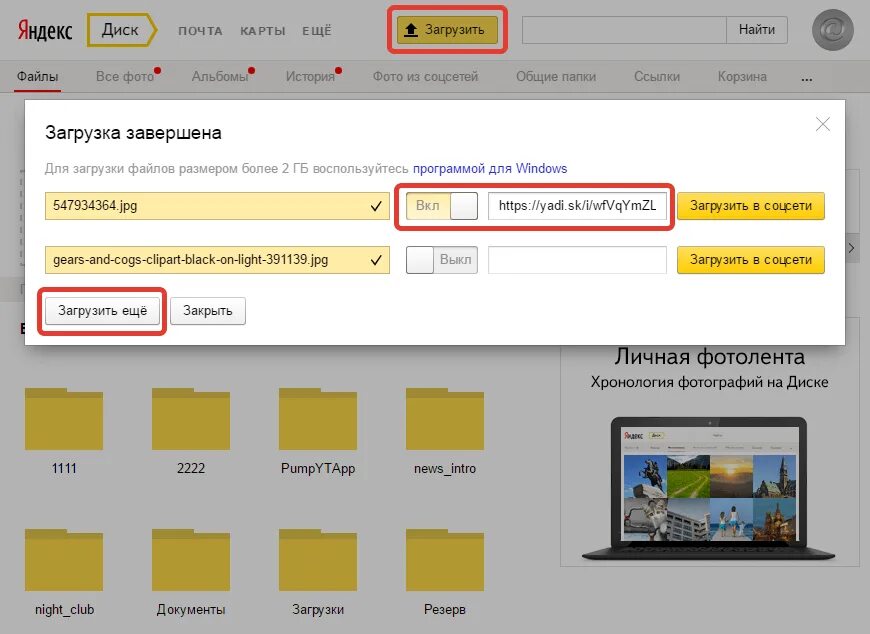
Task: Open the Резерв folder
Action: click(x=445, y=572)
